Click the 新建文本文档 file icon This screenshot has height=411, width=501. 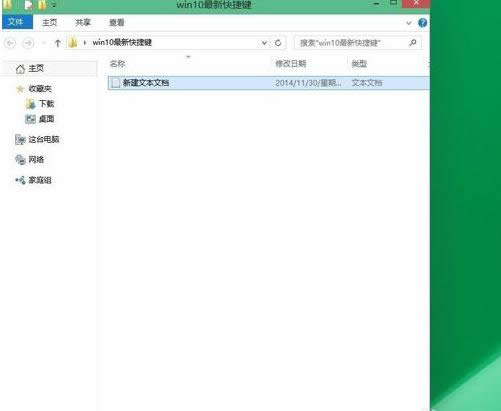coord(115,83)
